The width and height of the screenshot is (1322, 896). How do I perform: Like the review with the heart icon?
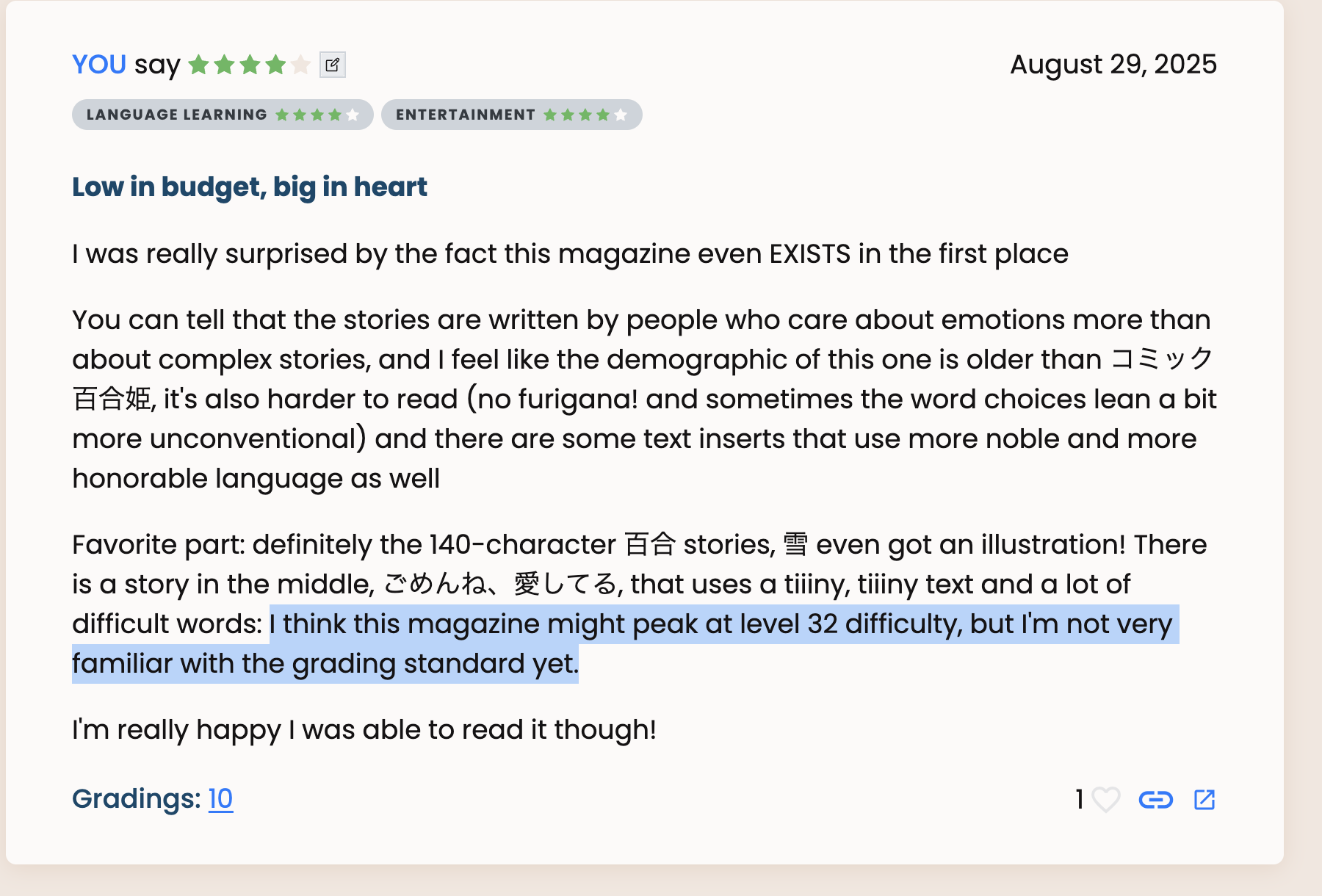1105,799
